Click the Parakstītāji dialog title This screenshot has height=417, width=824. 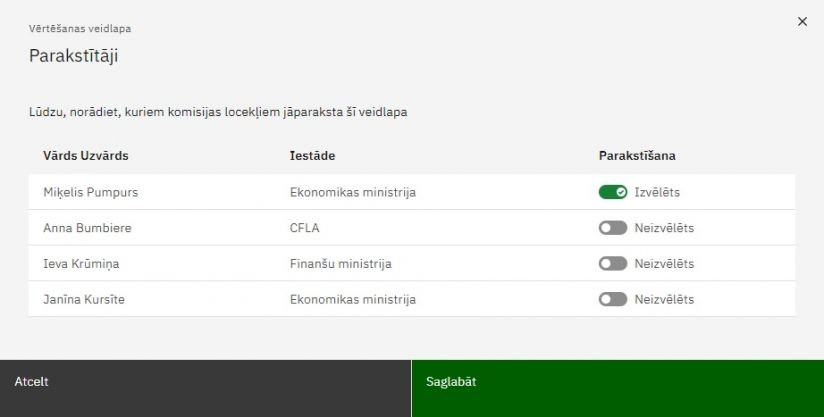click(74, 56)
